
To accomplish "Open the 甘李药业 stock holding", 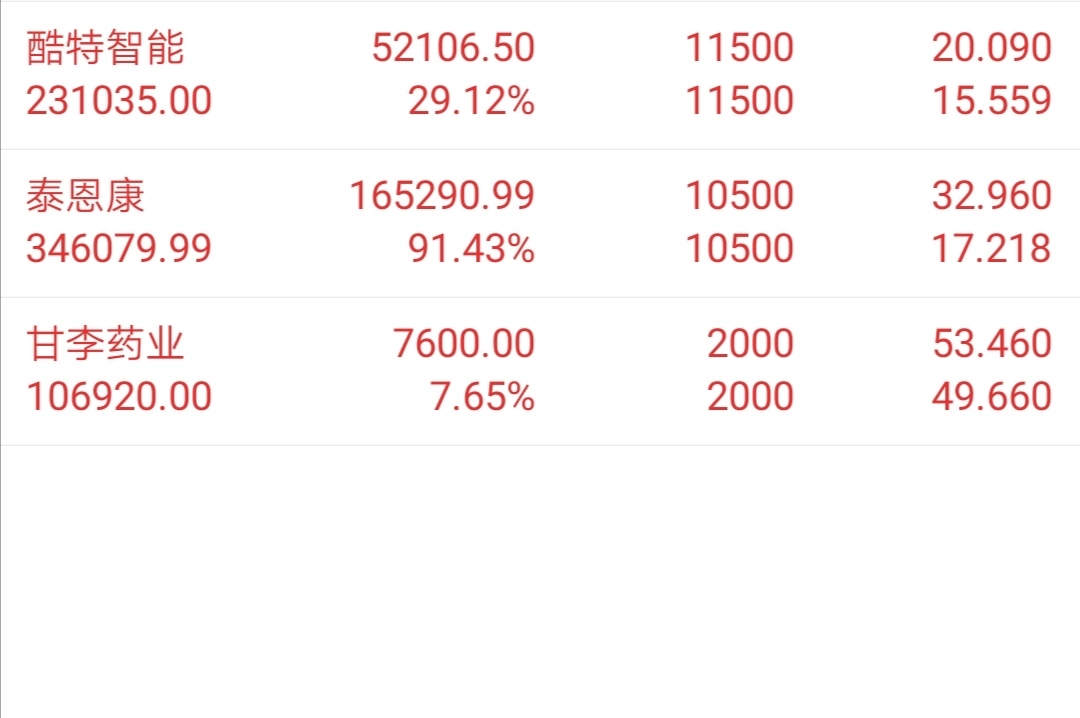I will [540, 371].
